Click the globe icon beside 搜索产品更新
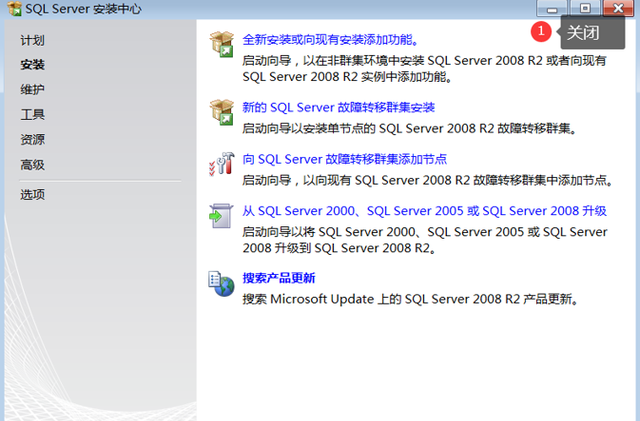This screenshot has height=421, width=640. tap(221, 283)
